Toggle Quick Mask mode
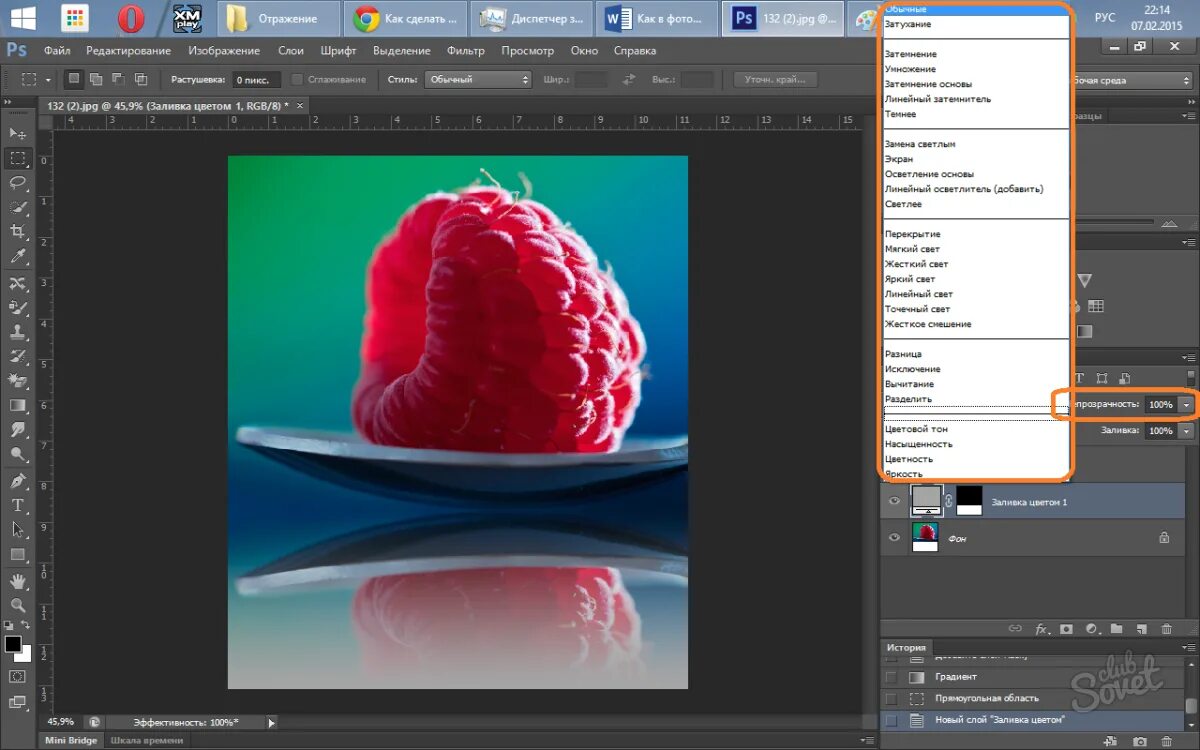This screenshot has height=750, width=1200. (18, 677)
